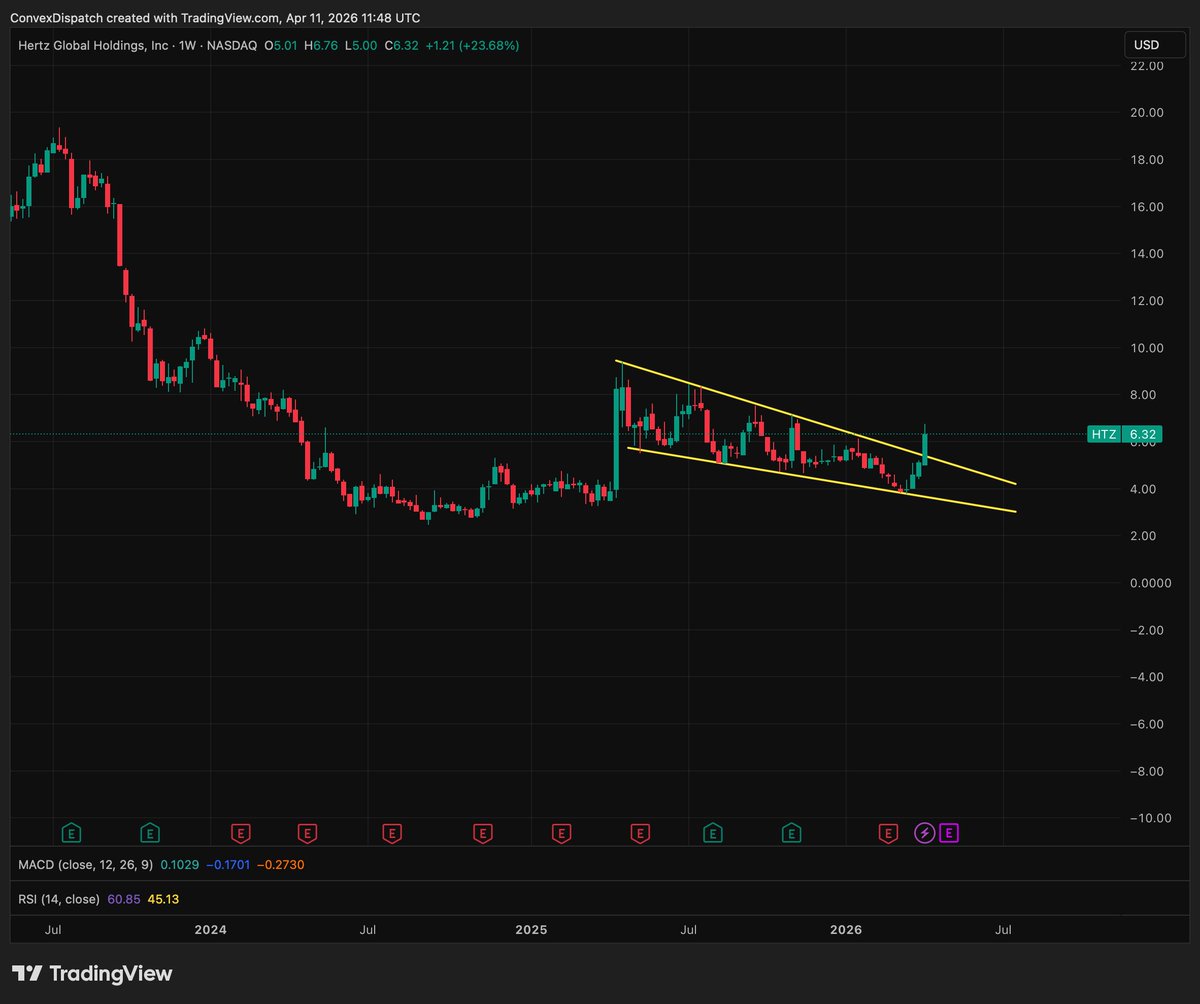
Task: Click the purple lightning event icon
Action: pyautogui.click(x=925, y=832)
